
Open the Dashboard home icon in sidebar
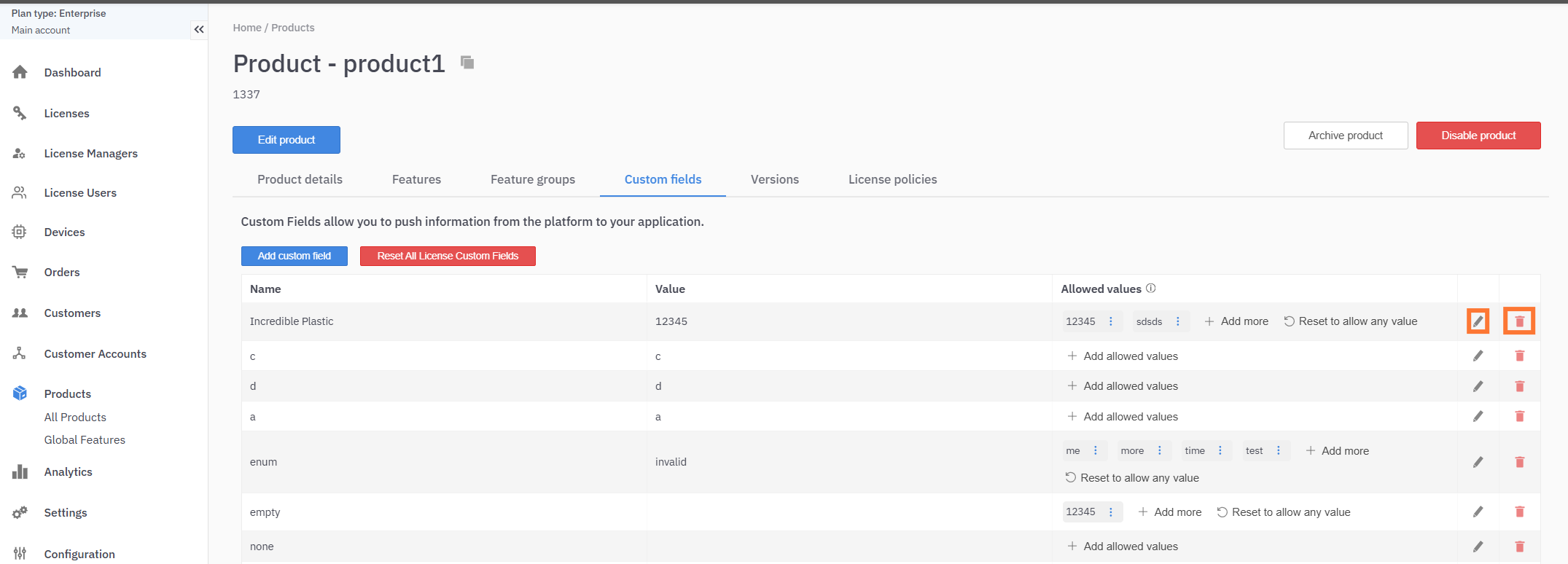click(20, 72)
